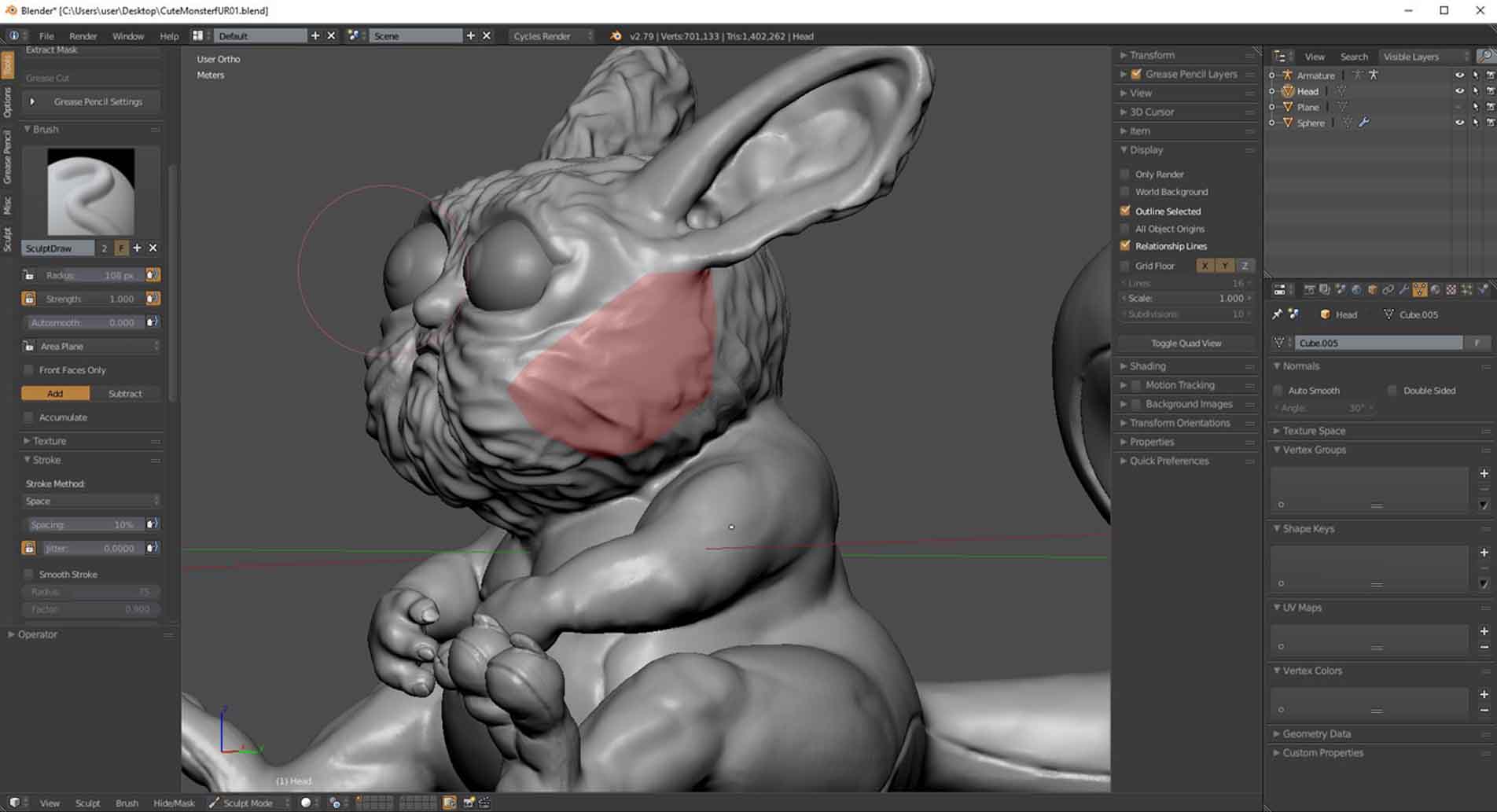
Task: Click the Blender logo in the info header
Action: pyautogui.click(x=616, y=36)
